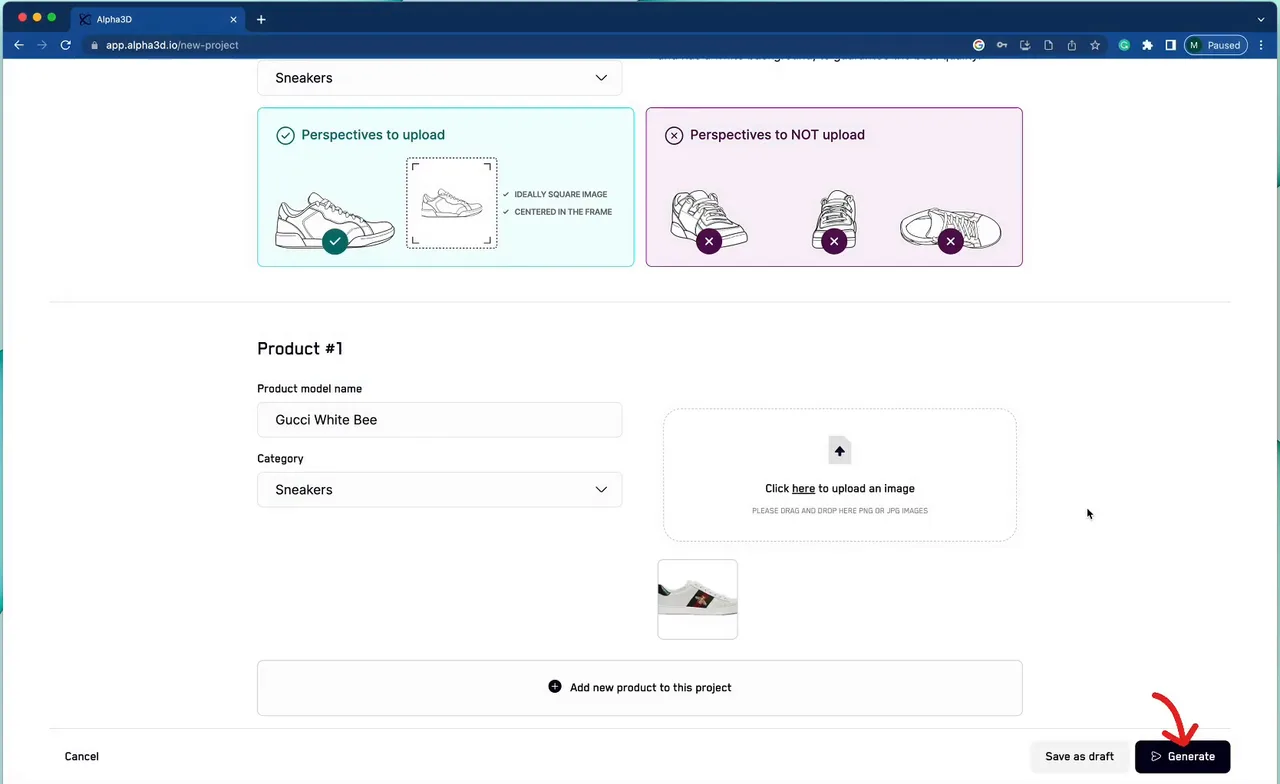
Task: Expand the top Sneakers dropdown
Action: 440,78
